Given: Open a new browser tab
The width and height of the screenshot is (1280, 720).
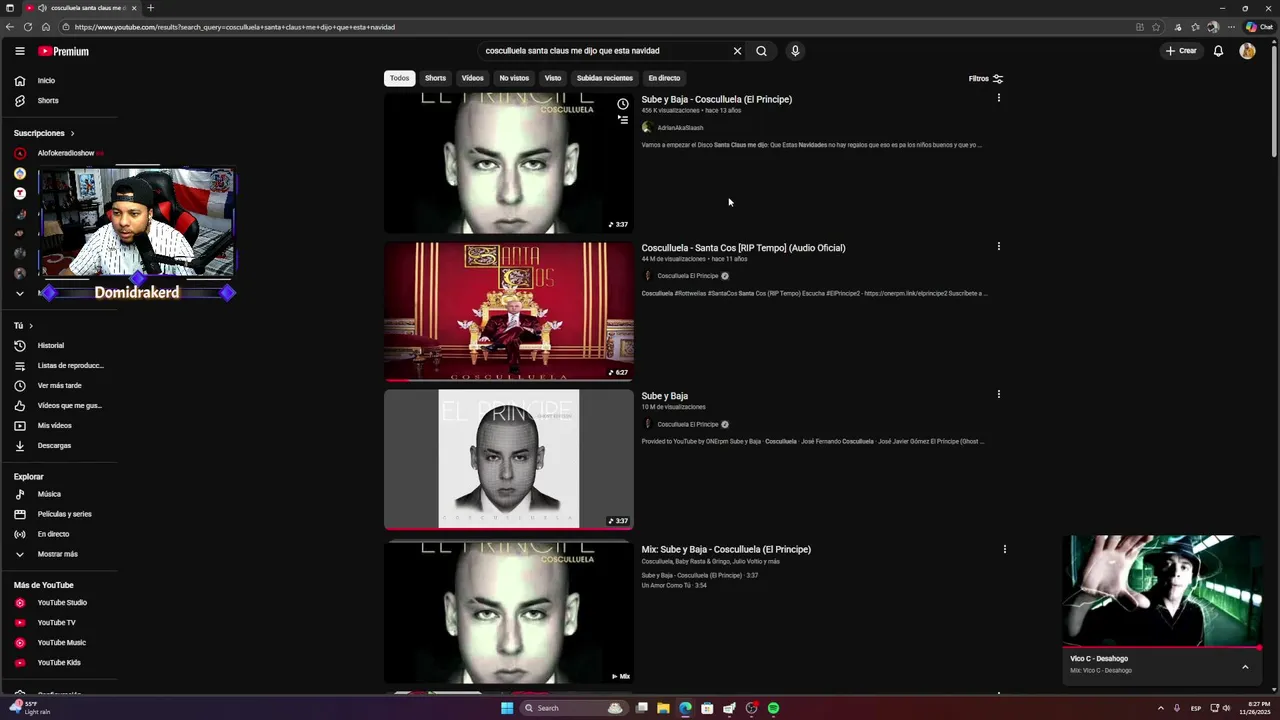Looking at the screenshot, I should [150, 8].
